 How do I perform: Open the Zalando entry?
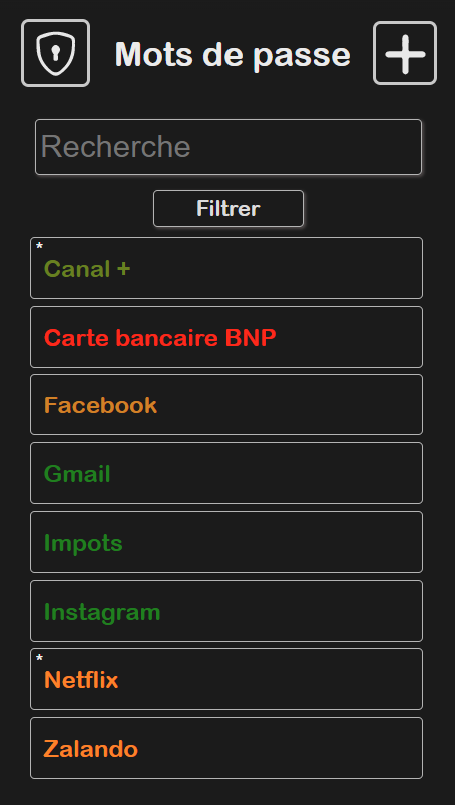pos(226,748)
